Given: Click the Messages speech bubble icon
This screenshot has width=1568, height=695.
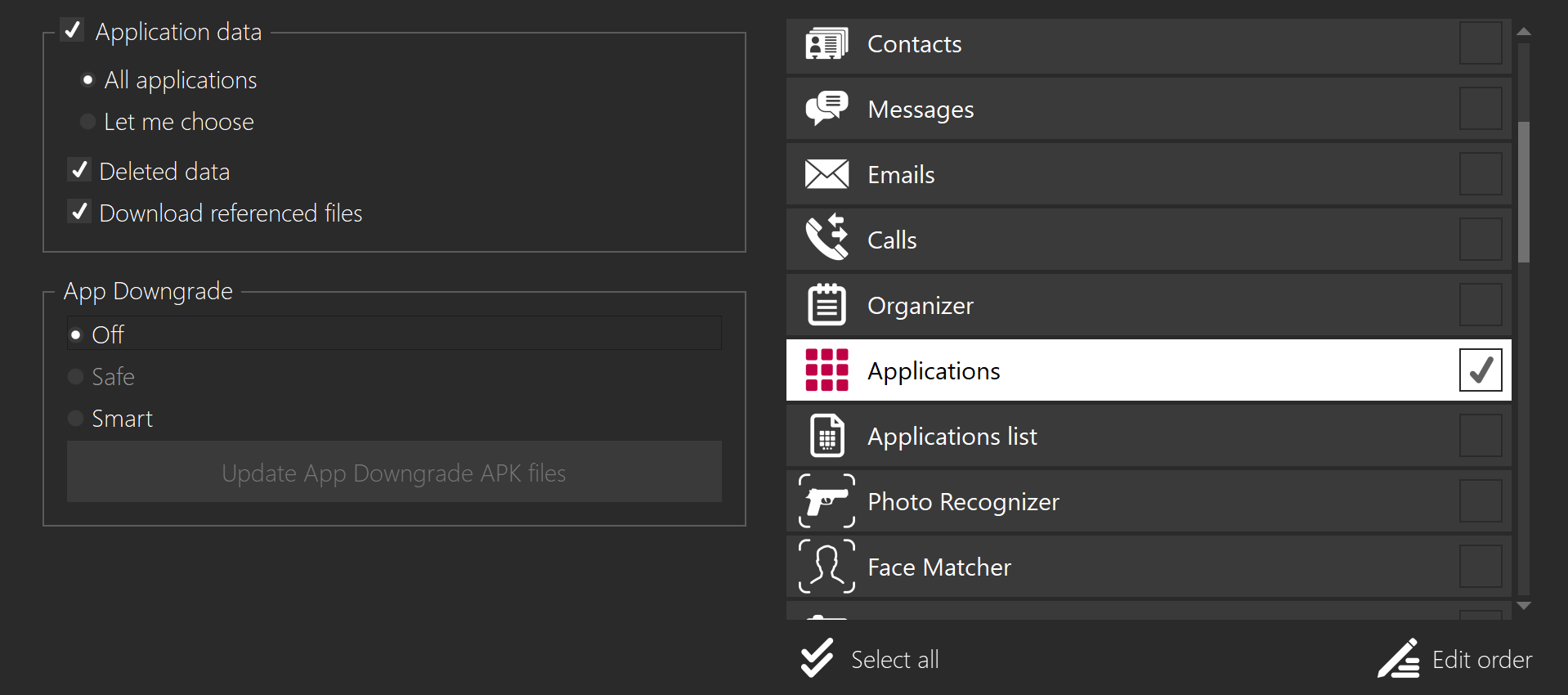Looking at the screenshot, I should tap(827, 109).
